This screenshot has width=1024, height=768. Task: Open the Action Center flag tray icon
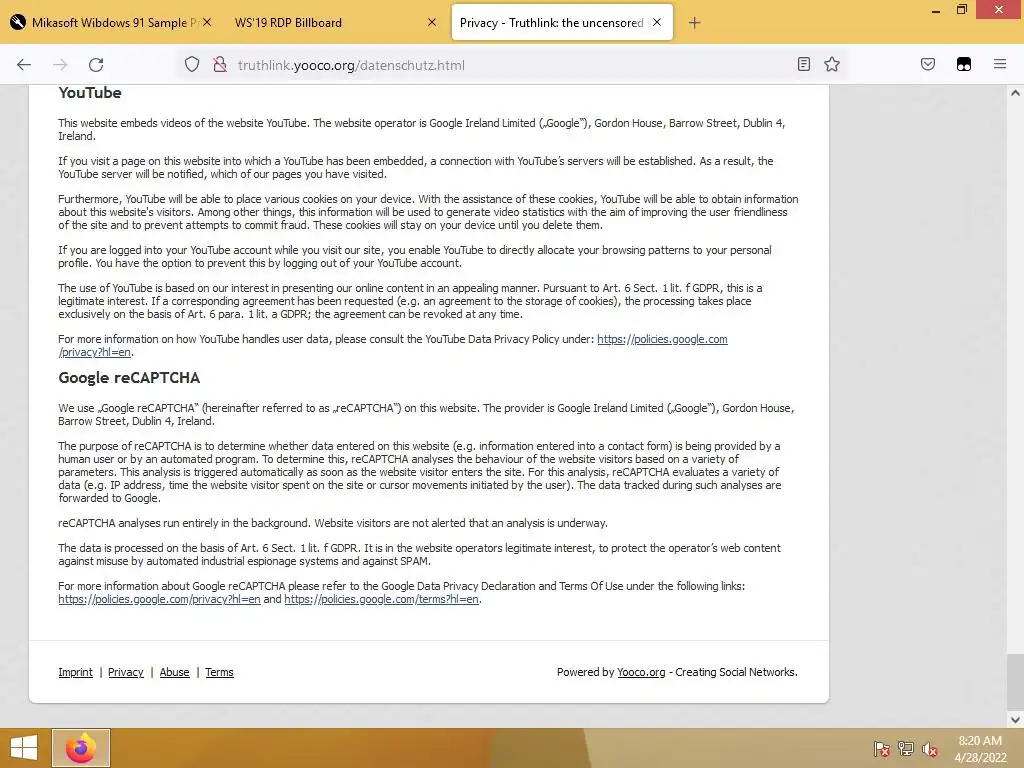pos(882,749)
